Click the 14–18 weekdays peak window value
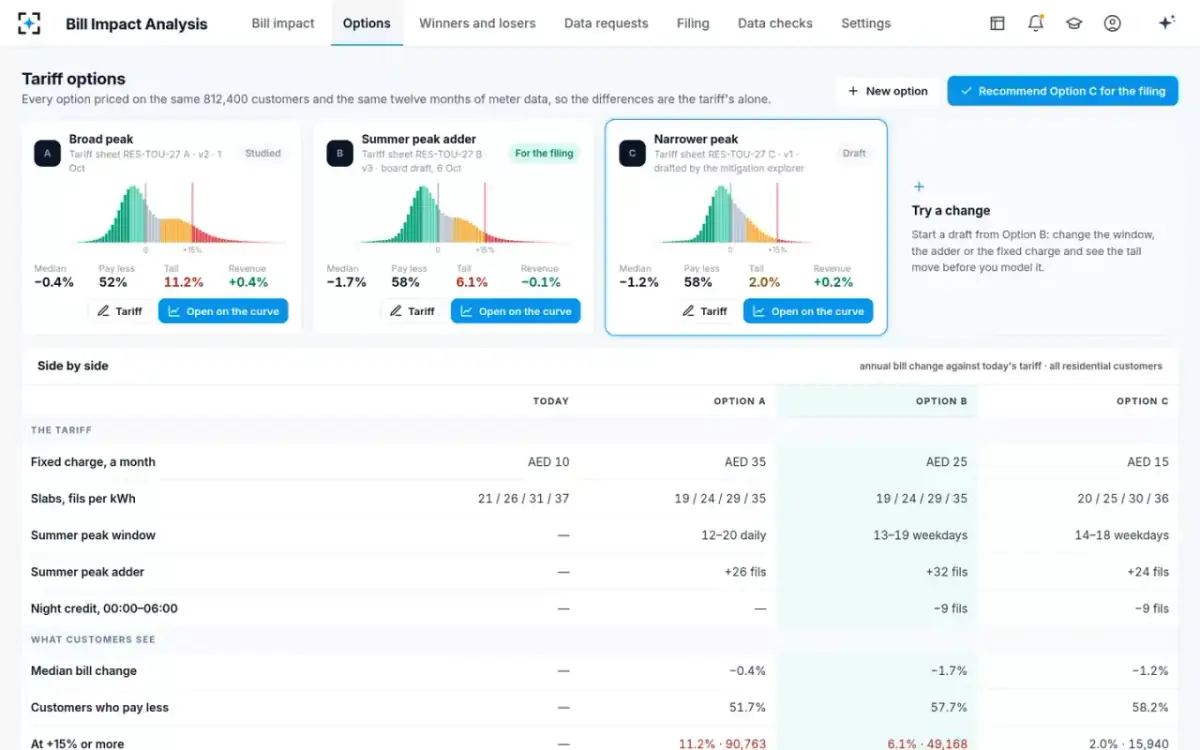 click(x=1121, y=535)
